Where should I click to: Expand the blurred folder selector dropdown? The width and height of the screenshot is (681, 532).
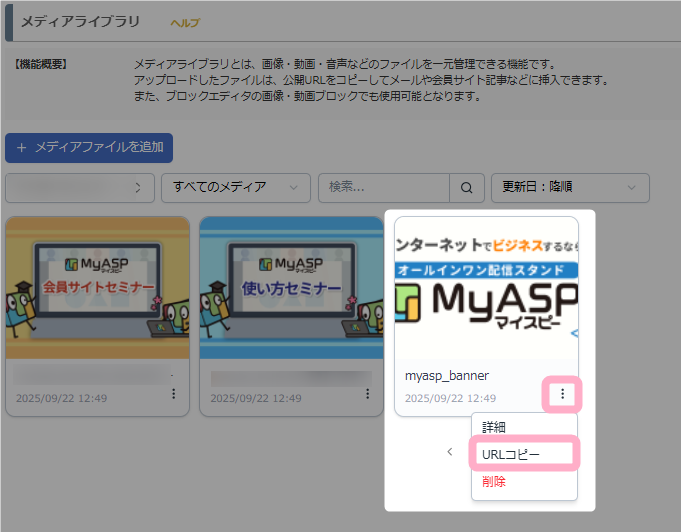tap(80, 187)
